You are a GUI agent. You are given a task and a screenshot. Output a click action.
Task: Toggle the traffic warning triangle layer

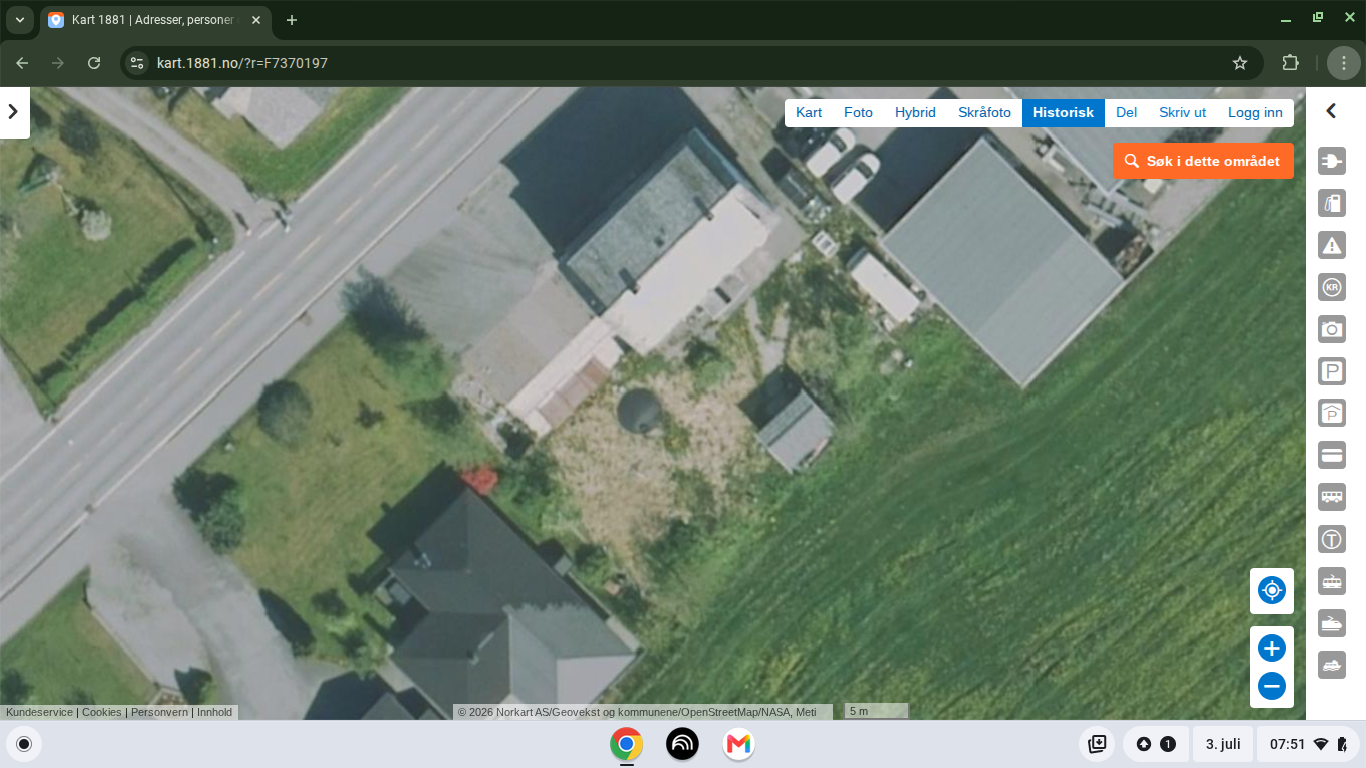(1332, 245)
